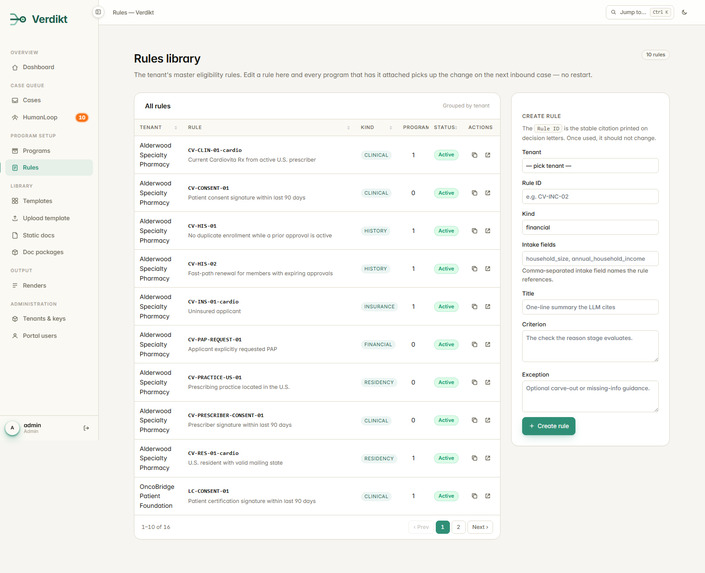Open rule CV-HIS-02 external icon
705x573 pixels.
point(487,269)
